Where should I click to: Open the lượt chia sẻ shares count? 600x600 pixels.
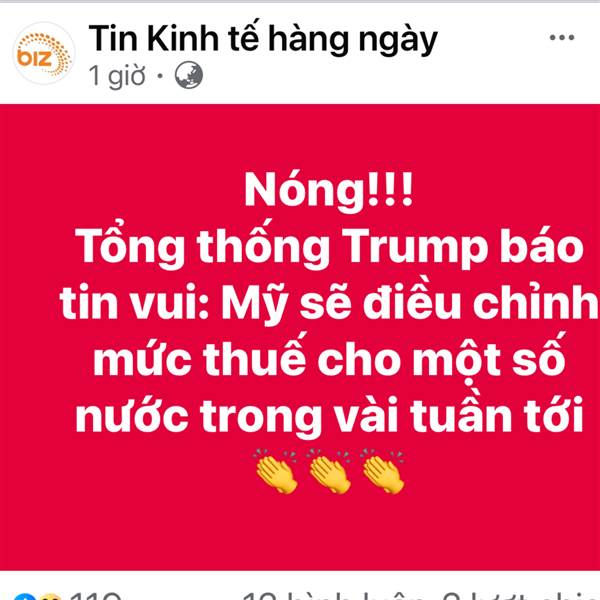pos(518,597)
